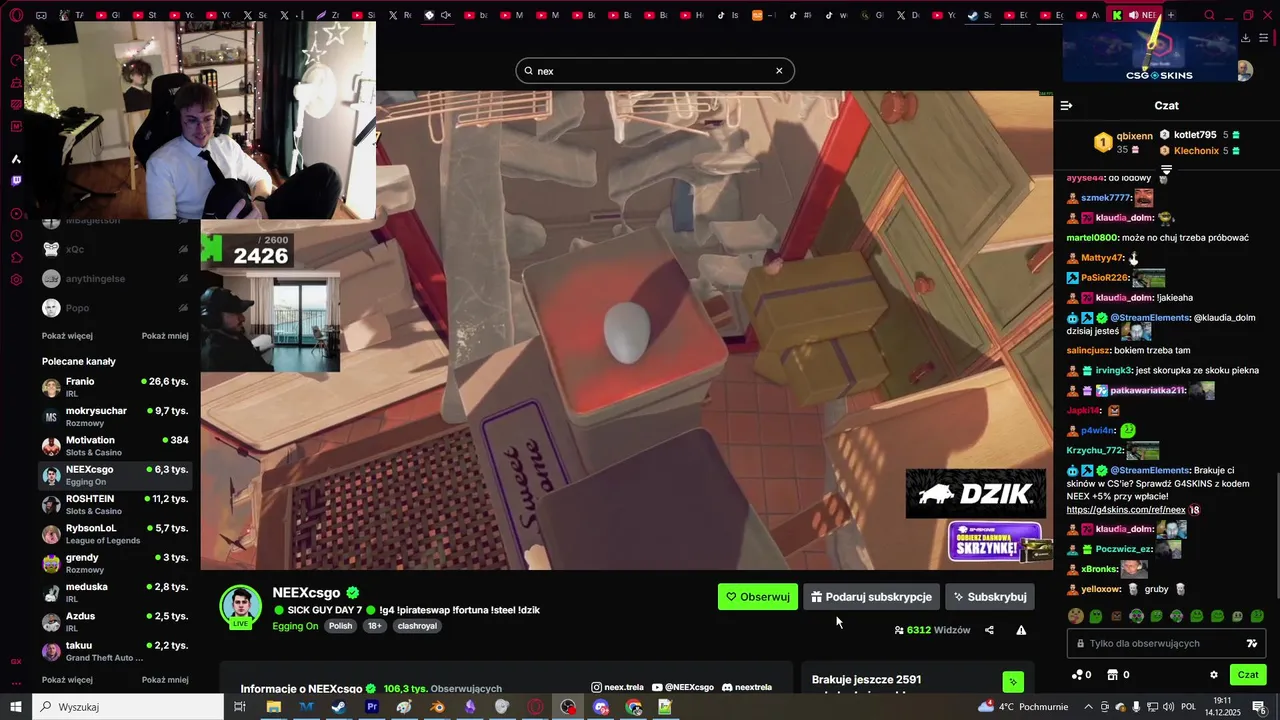Open g4skins.com/ref/neex link in chat
This screenshot has width=1280, height=720.
click(x=1126, y=510)
